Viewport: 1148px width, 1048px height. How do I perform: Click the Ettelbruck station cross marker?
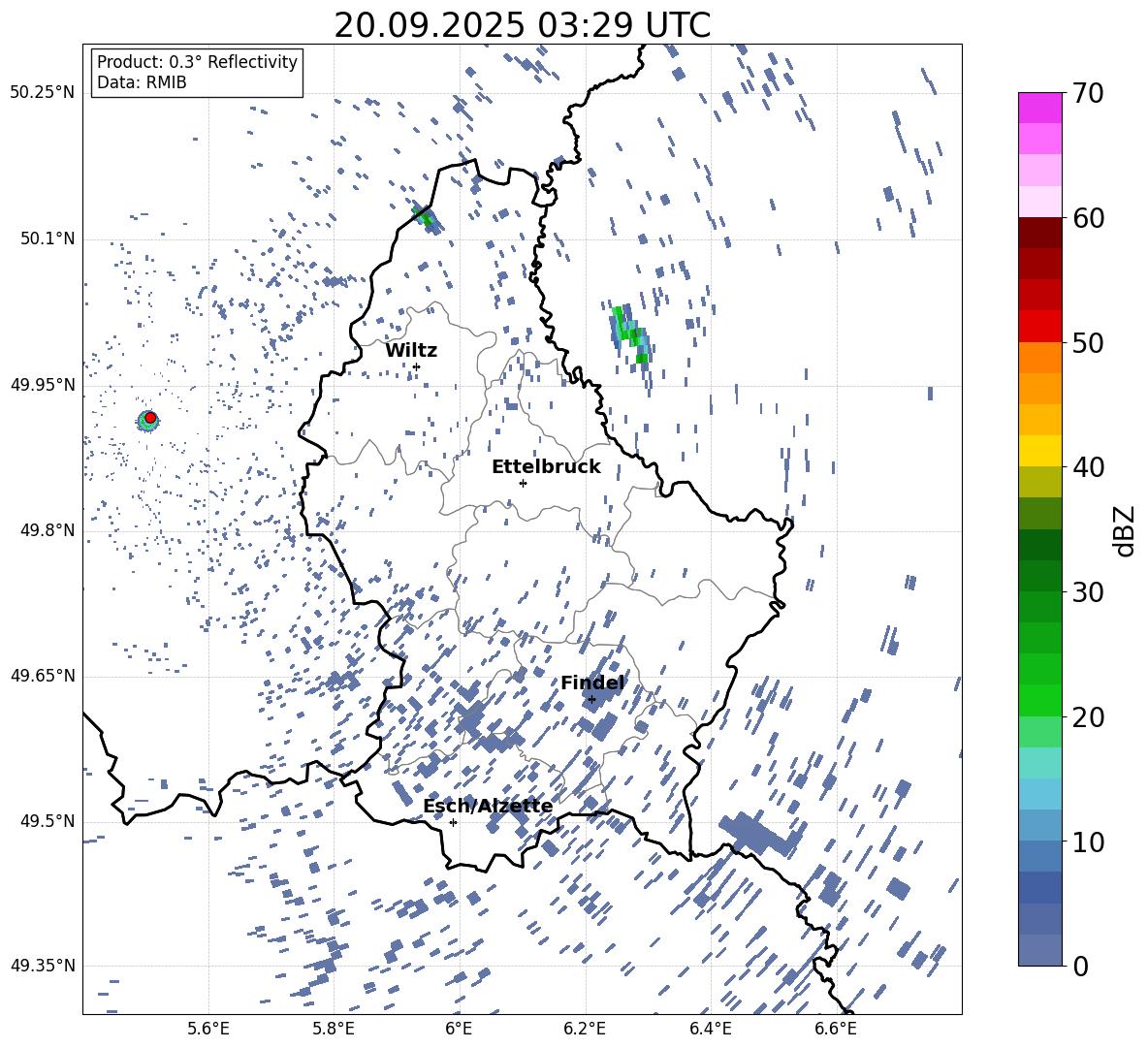coord(523,483)
